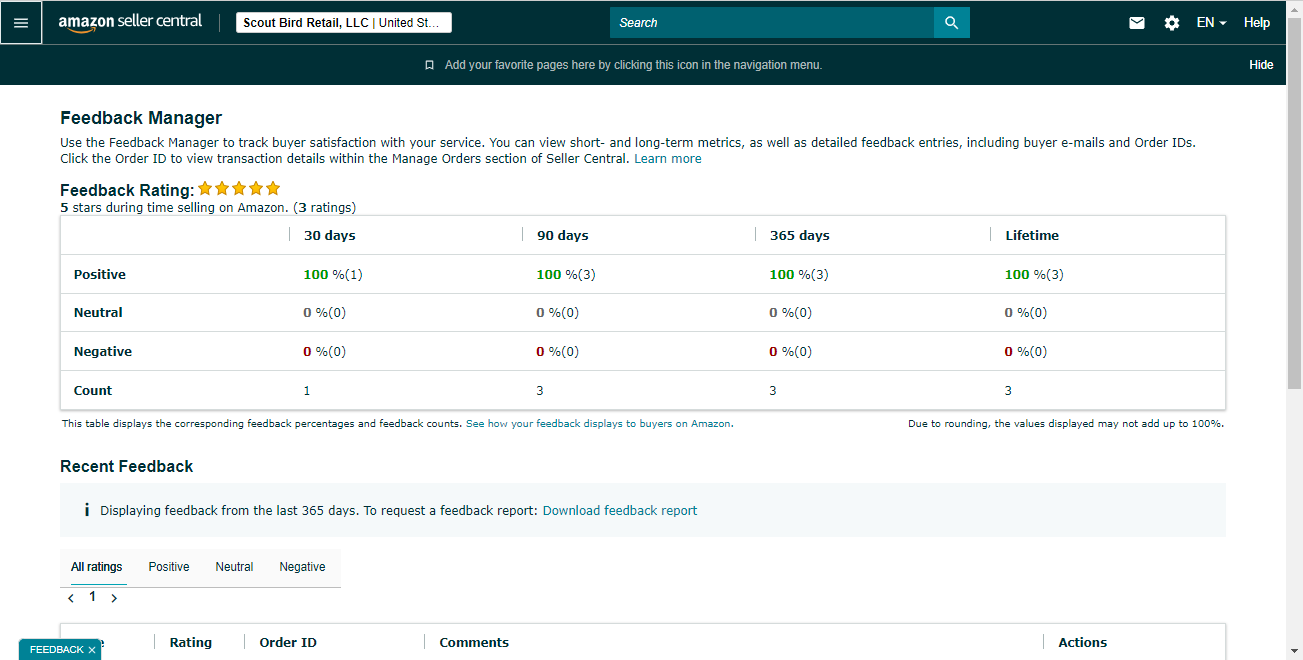
Task: Click the Actions column header
Action: click(x=1083, y=643)
